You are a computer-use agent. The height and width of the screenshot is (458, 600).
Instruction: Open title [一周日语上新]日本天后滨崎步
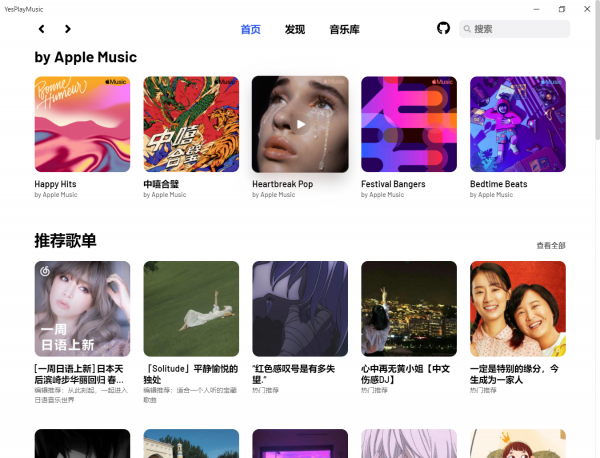click(x=79, y=374)
